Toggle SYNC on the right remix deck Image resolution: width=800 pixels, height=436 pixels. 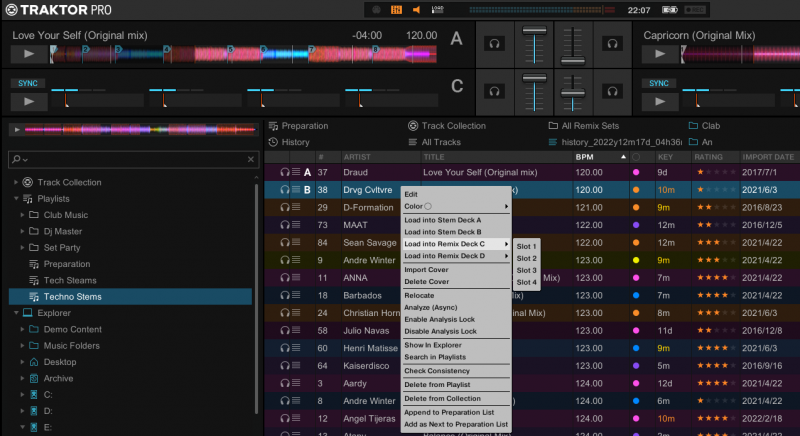click(x=659, y=83)
